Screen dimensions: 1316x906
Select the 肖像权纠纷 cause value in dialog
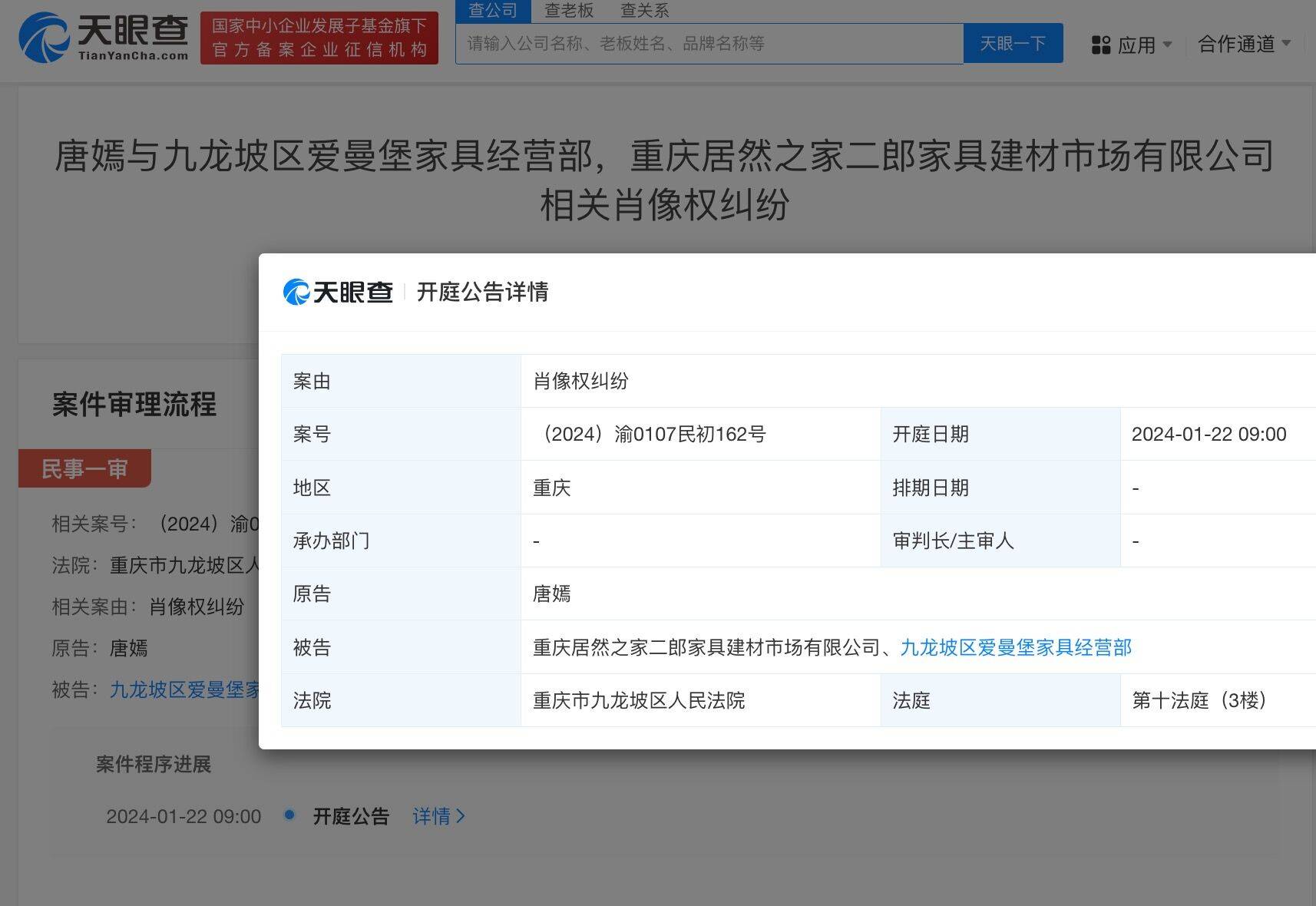point(580,381)
